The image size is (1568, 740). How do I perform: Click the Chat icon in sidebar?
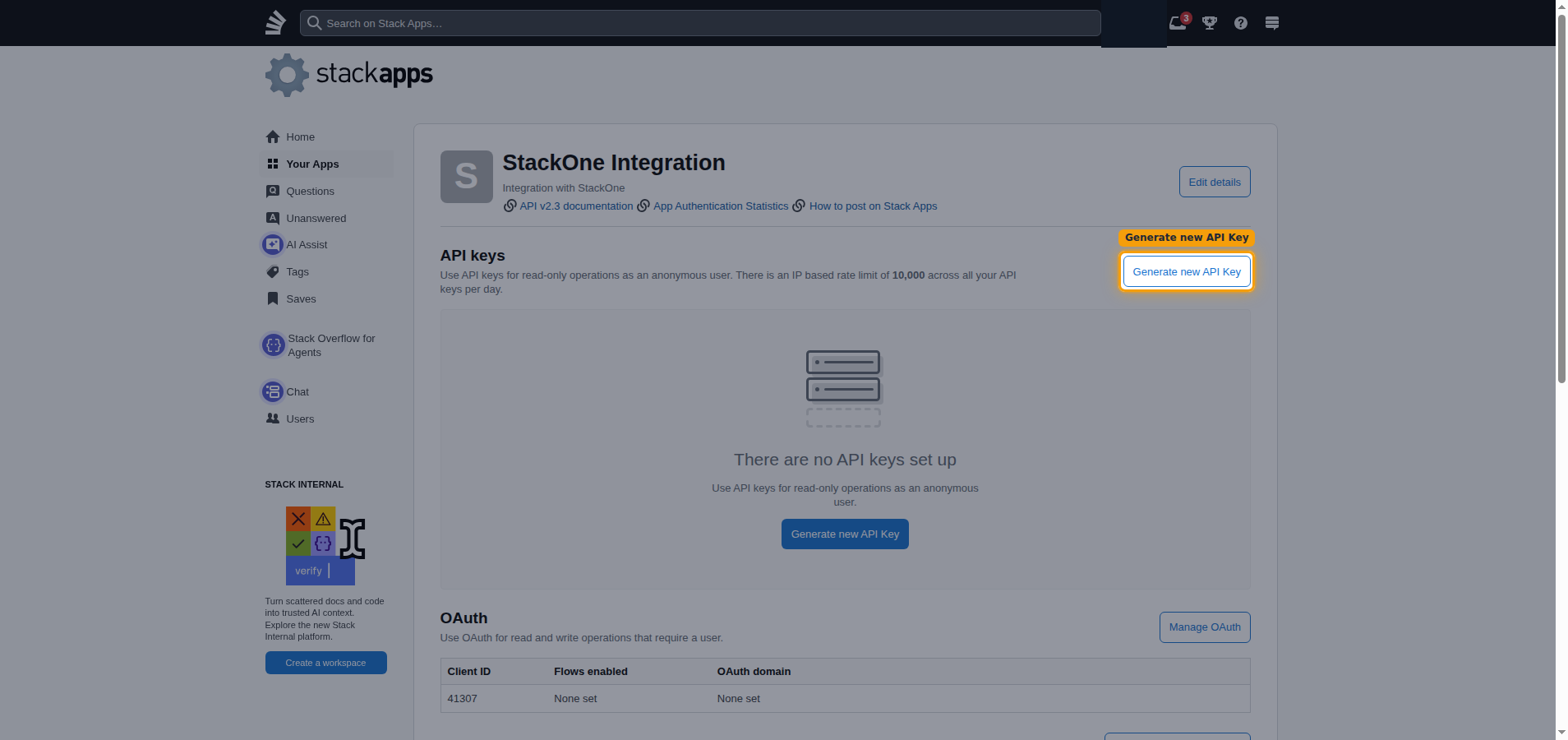click(273, 391)
